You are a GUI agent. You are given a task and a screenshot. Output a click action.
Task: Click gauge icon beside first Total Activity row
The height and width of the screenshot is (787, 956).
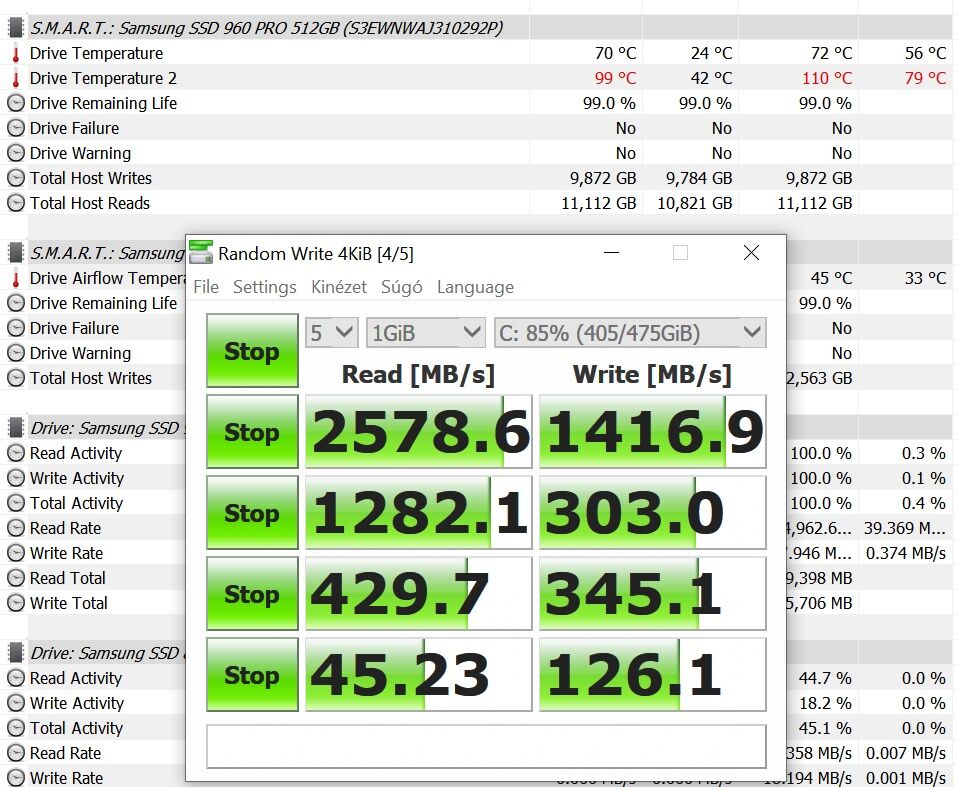[x=16, y=503]
